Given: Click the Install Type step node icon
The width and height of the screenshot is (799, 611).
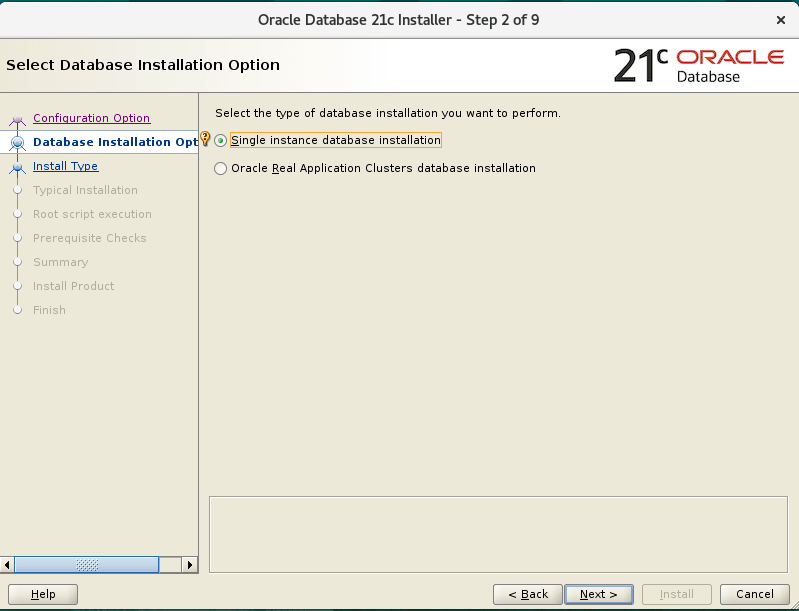Looking at the screenshot, I should 17,168.
